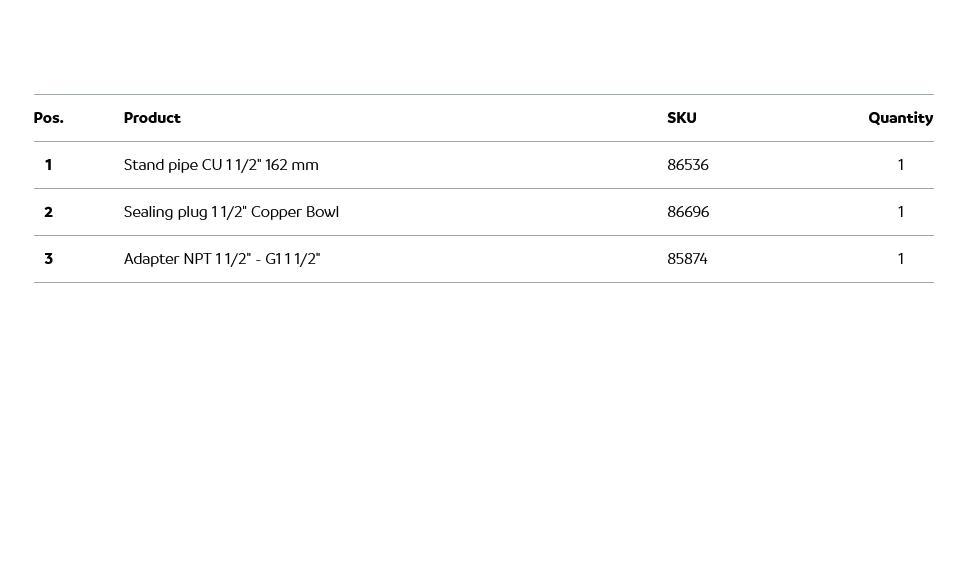Select position number 3 cell
Viewport: 966px width, 567px height.
pyautogui.click(x=48, y=259)
